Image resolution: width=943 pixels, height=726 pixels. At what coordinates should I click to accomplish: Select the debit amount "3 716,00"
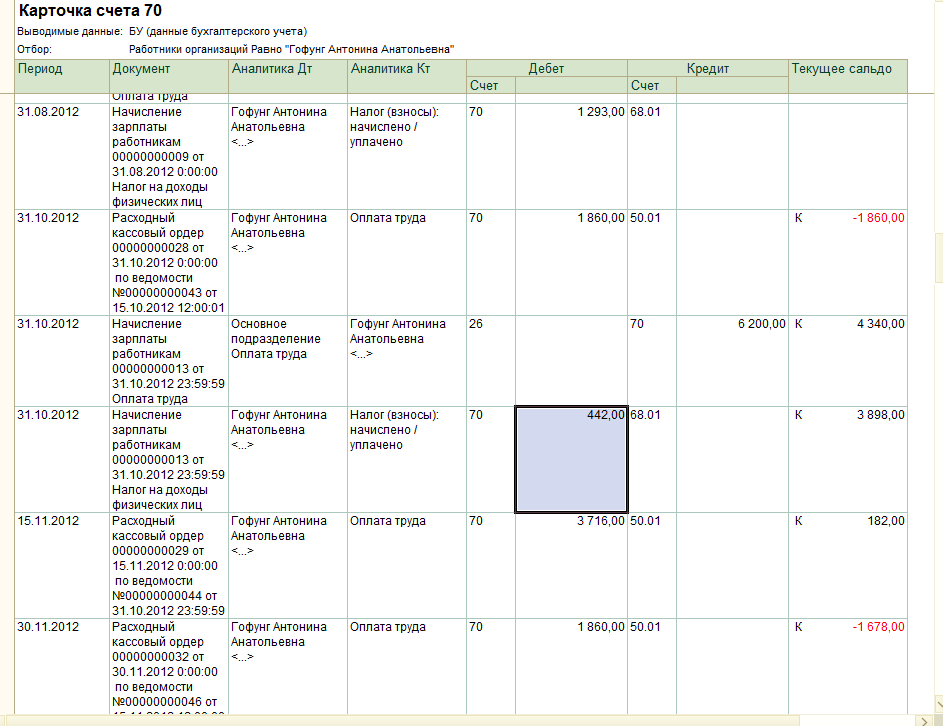tap(571, 565)
